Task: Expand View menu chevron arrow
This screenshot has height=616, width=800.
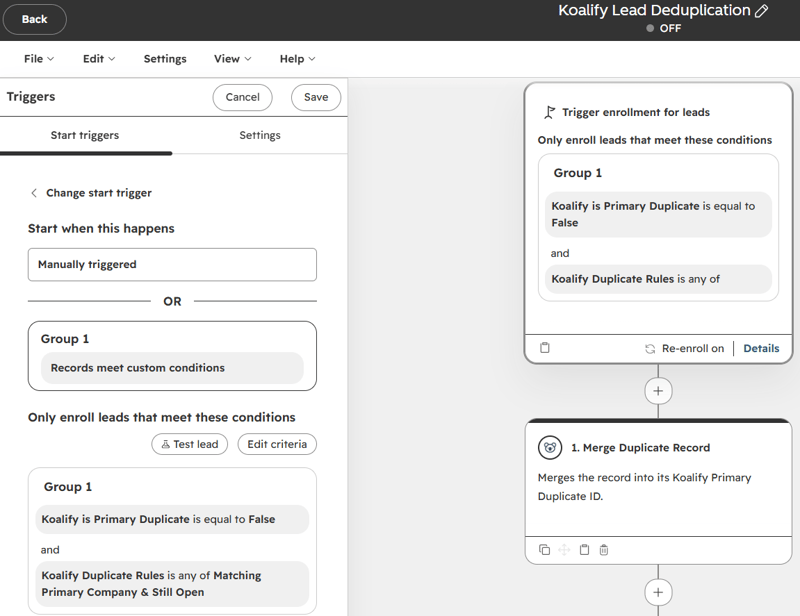Action: (x=248, y=59)
